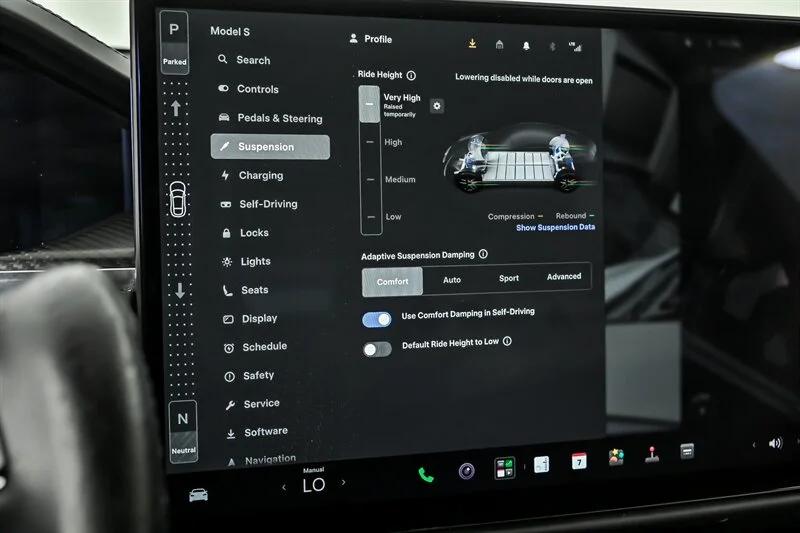Open the Arcade joystick icon
Screen dimensions: 800x533
pos(652,454)
